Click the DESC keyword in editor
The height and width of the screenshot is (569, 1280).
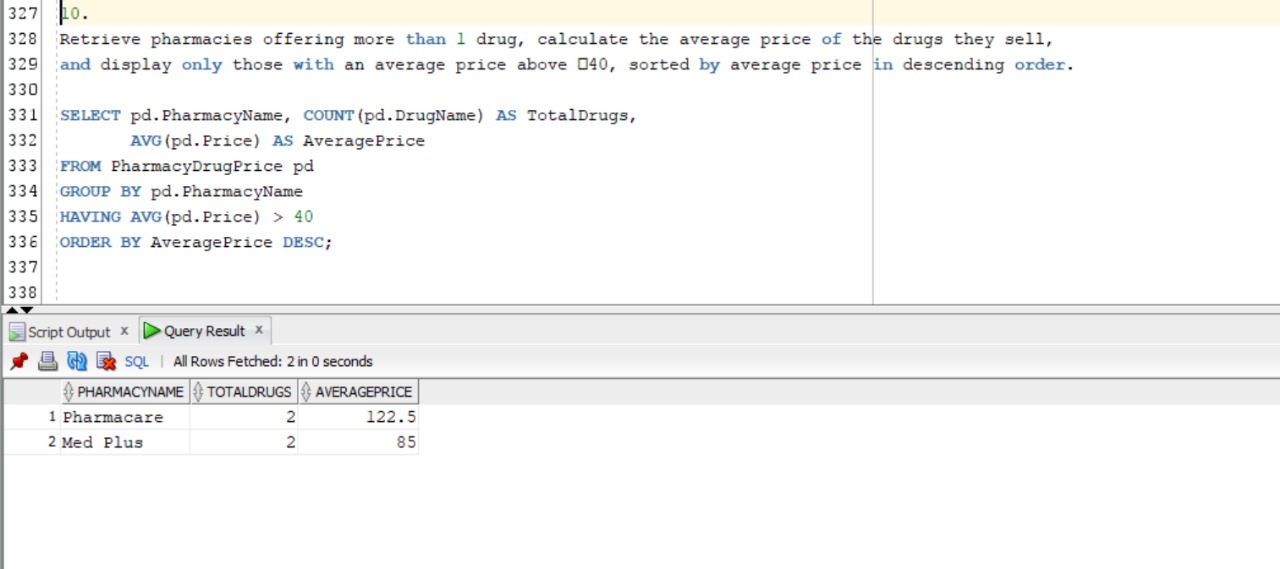(x=305, y=242)
